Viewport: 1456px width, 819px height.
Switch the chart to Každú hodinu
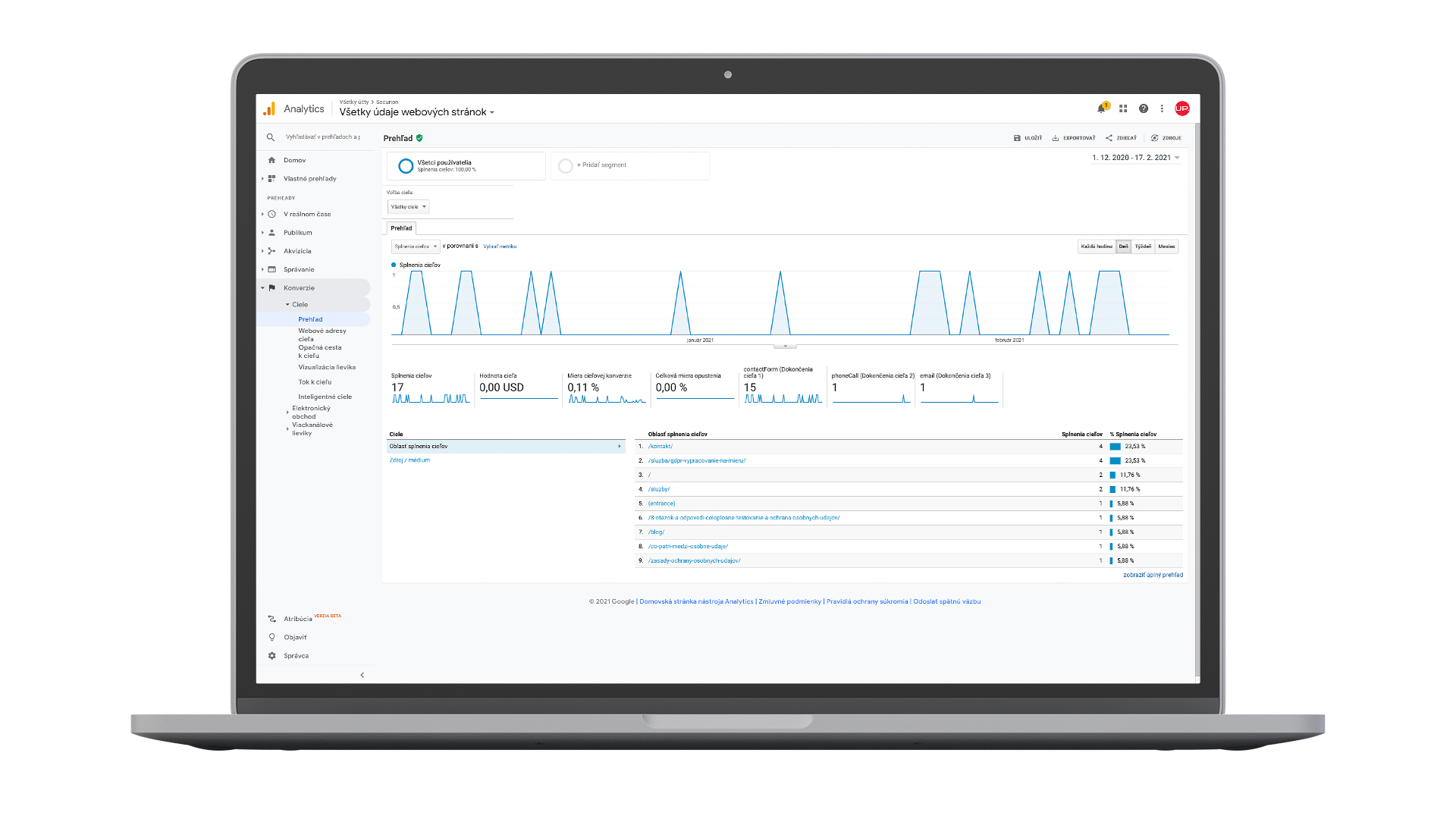pyautogui.click(x=1097, y=246)
